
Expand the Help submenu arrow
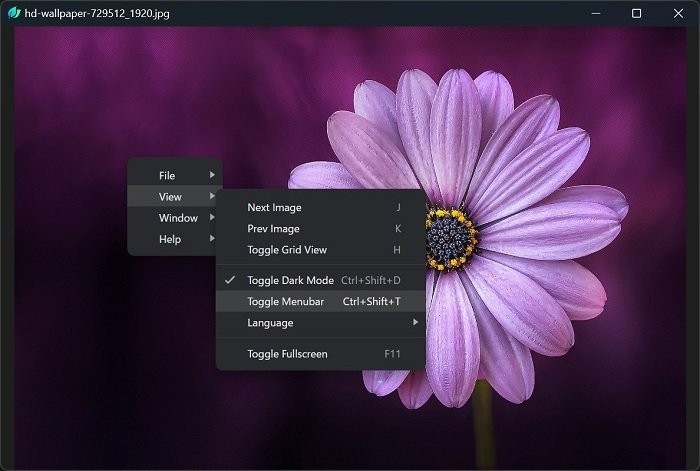tap(212, 239)
